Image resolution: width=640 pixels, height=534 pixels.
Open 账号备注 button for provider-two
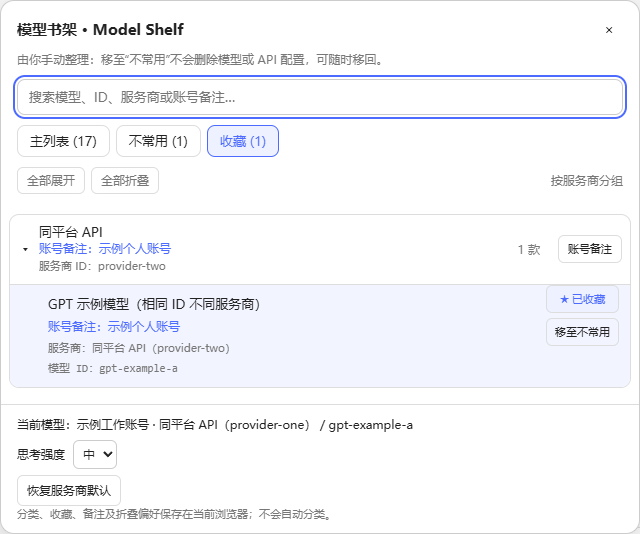(589, 249)
